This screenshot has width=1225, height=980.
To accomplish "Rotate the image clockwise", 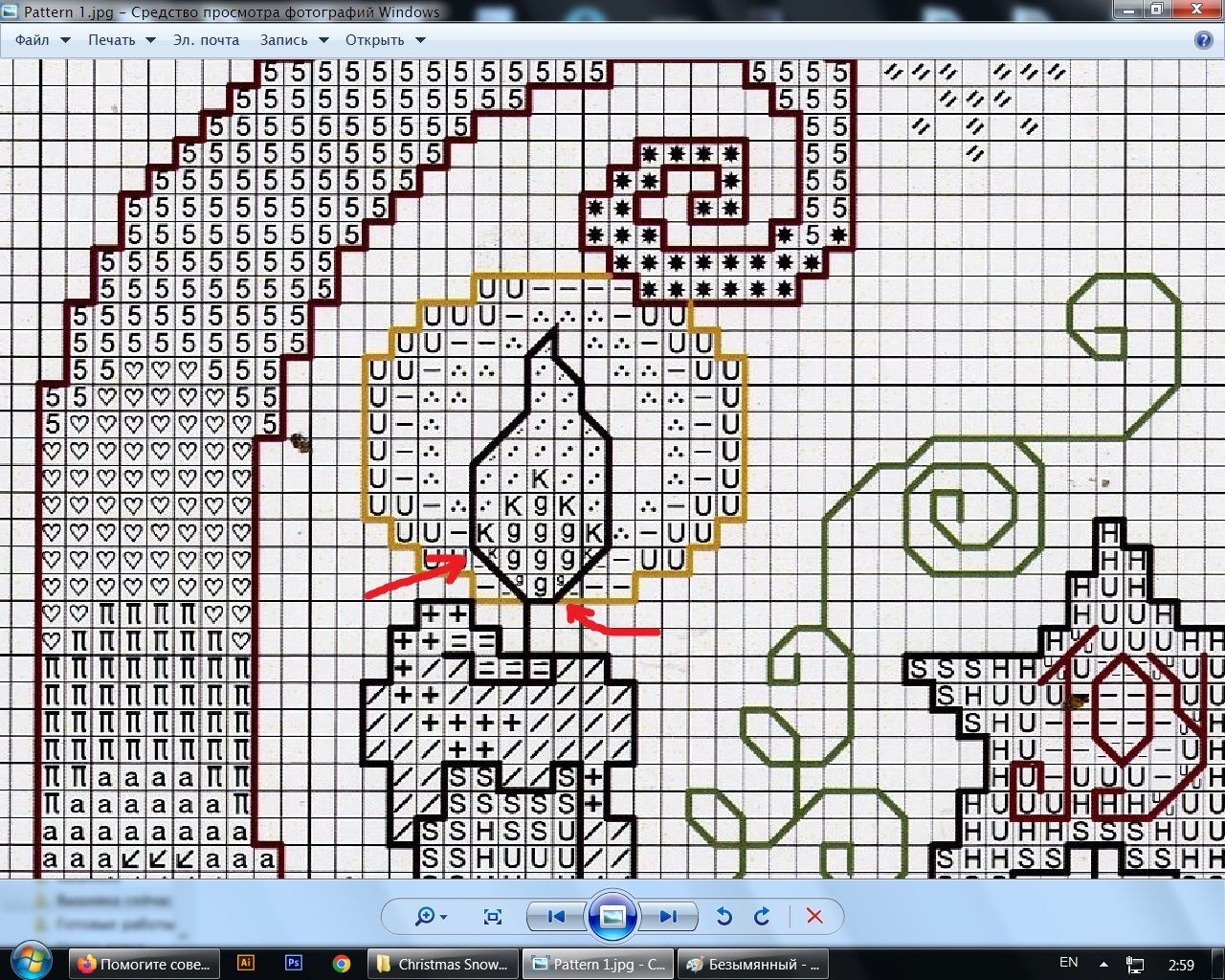I will click(x=762, y=917).
